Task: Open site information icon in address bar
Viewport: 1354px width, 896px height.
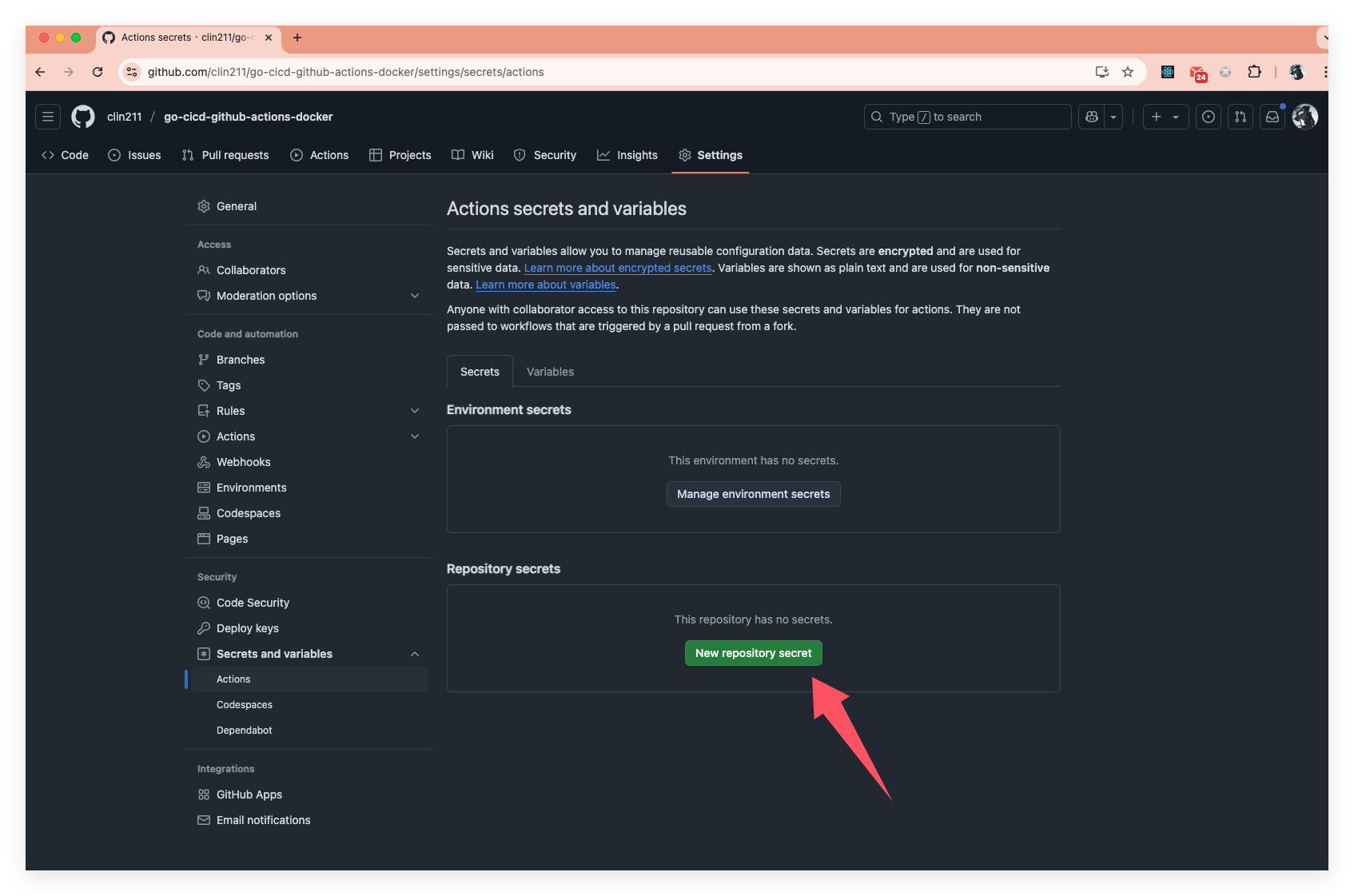Action: coord(133,72)
